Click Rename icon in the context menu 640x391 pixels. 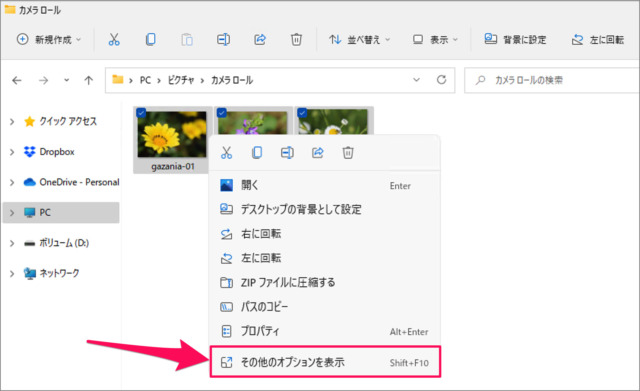(x=287, y=153)
